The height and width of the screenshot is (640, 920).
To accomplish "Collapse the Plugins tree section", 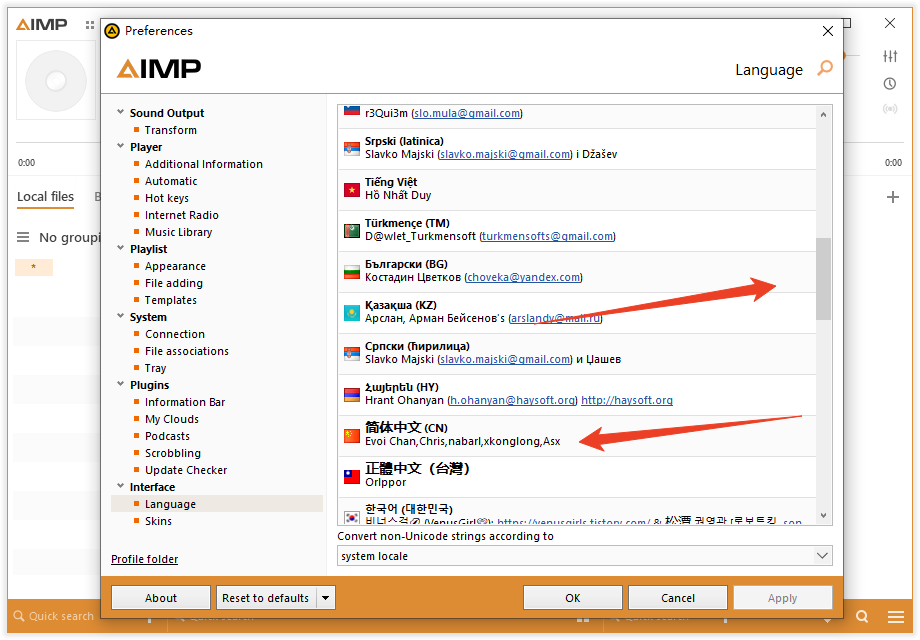I will [x=120, y=384].
